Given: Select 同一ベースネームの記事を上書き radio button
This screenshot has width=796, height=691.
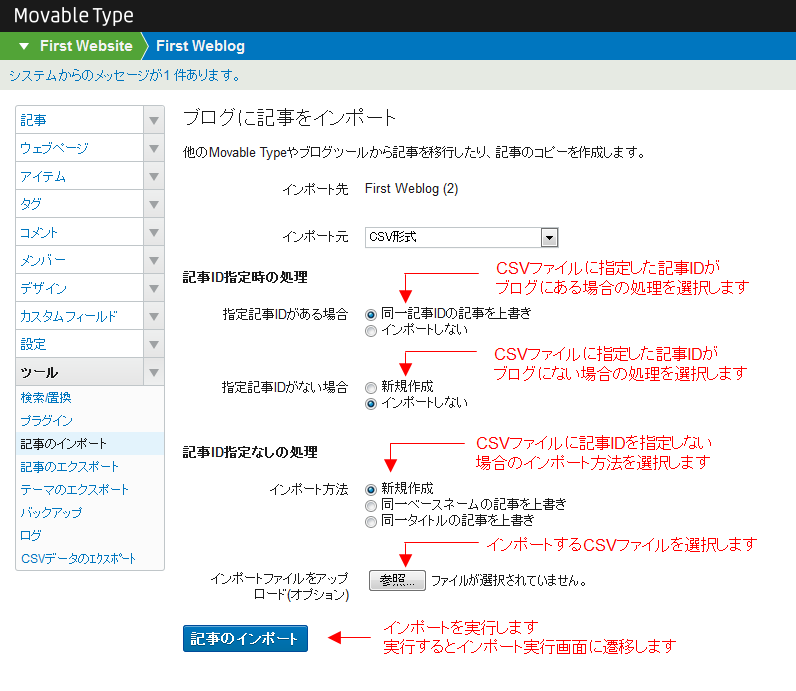Looking at the screenshot, I should tap(371, 506).
